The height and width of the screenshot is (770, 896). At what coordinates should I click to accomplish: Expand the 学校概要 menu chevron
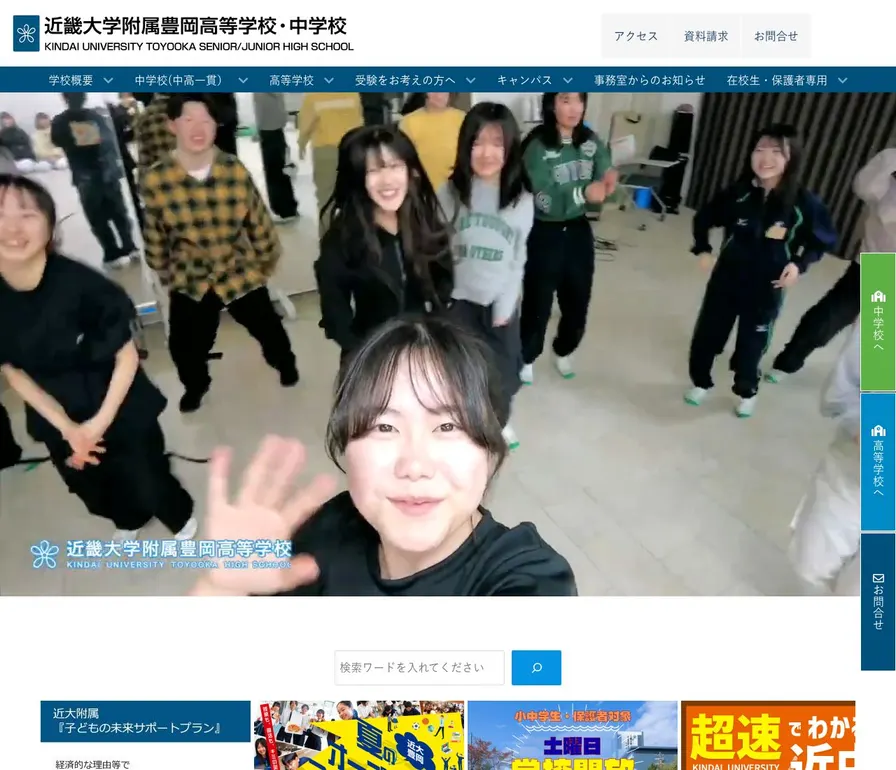108,81
